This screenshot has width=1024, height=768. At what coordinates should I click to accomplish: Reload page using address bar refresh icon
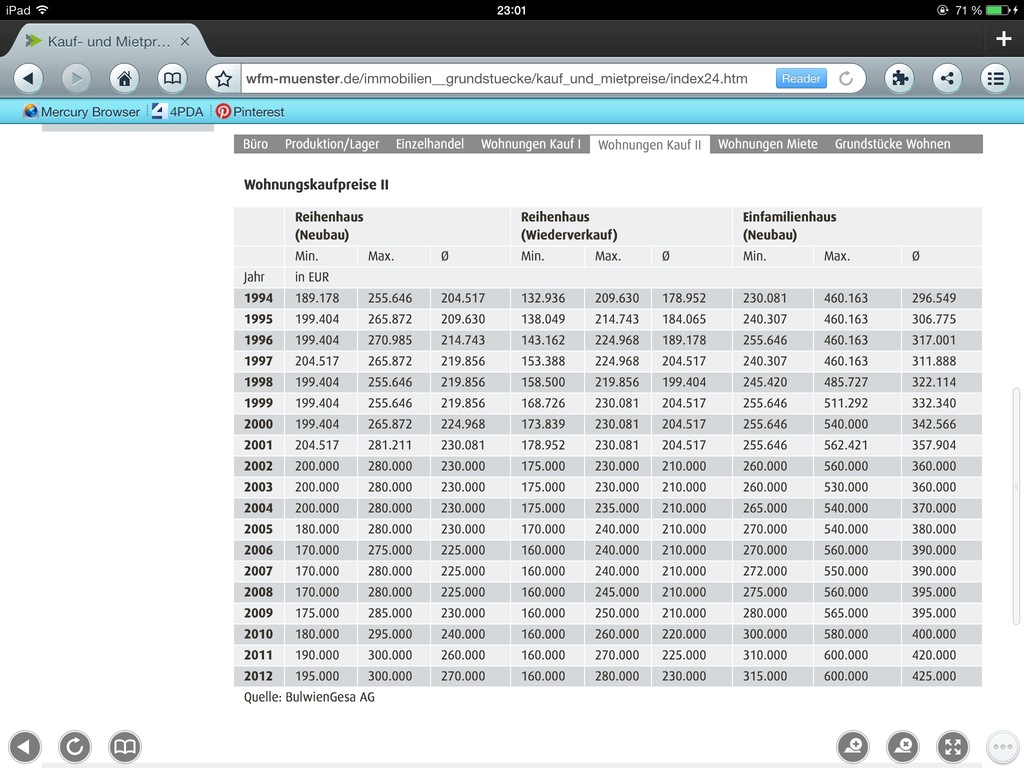pos(846,78)
